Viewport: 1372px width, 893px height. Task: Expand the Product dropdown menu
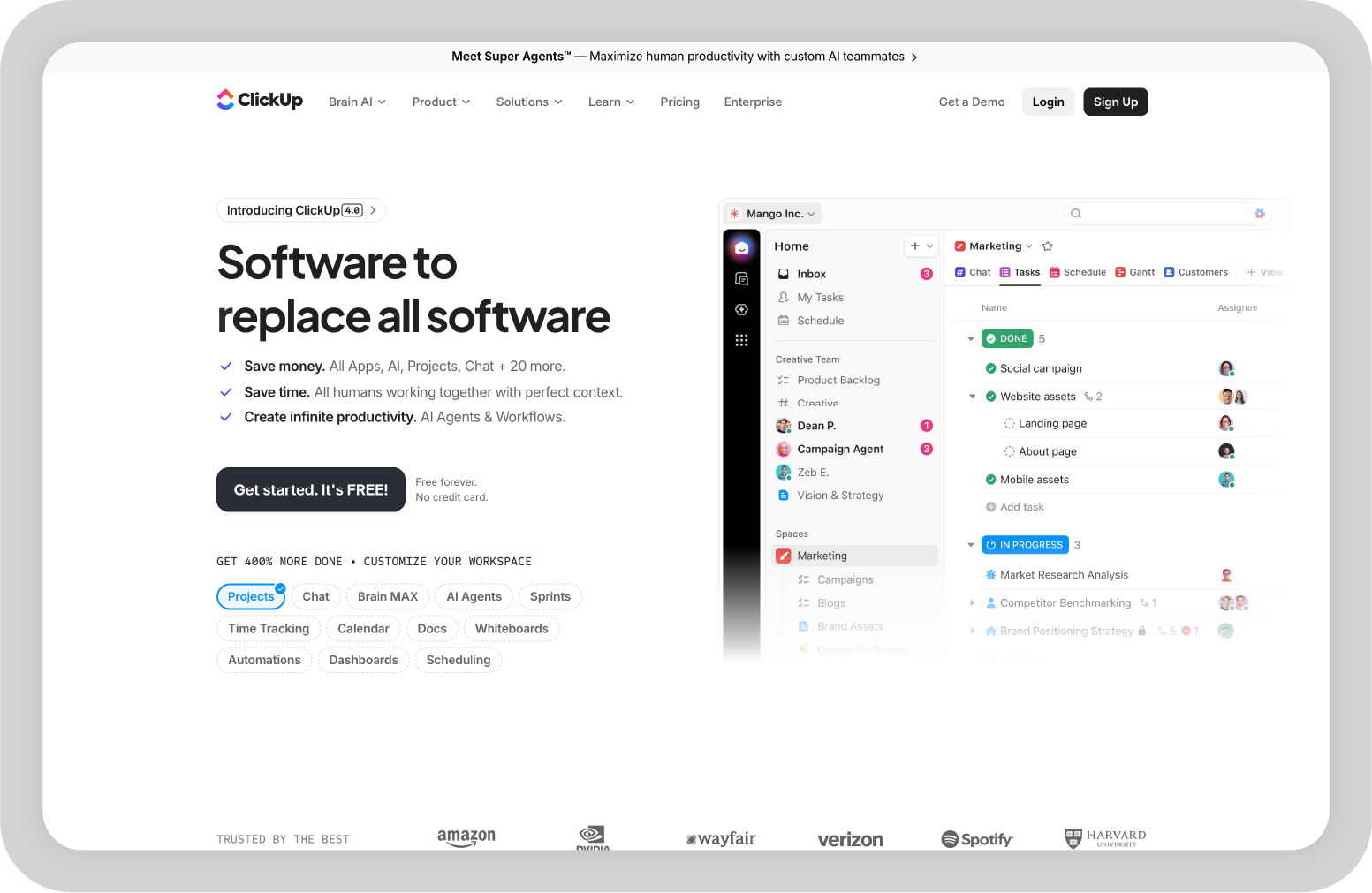[x=441, y=102]
